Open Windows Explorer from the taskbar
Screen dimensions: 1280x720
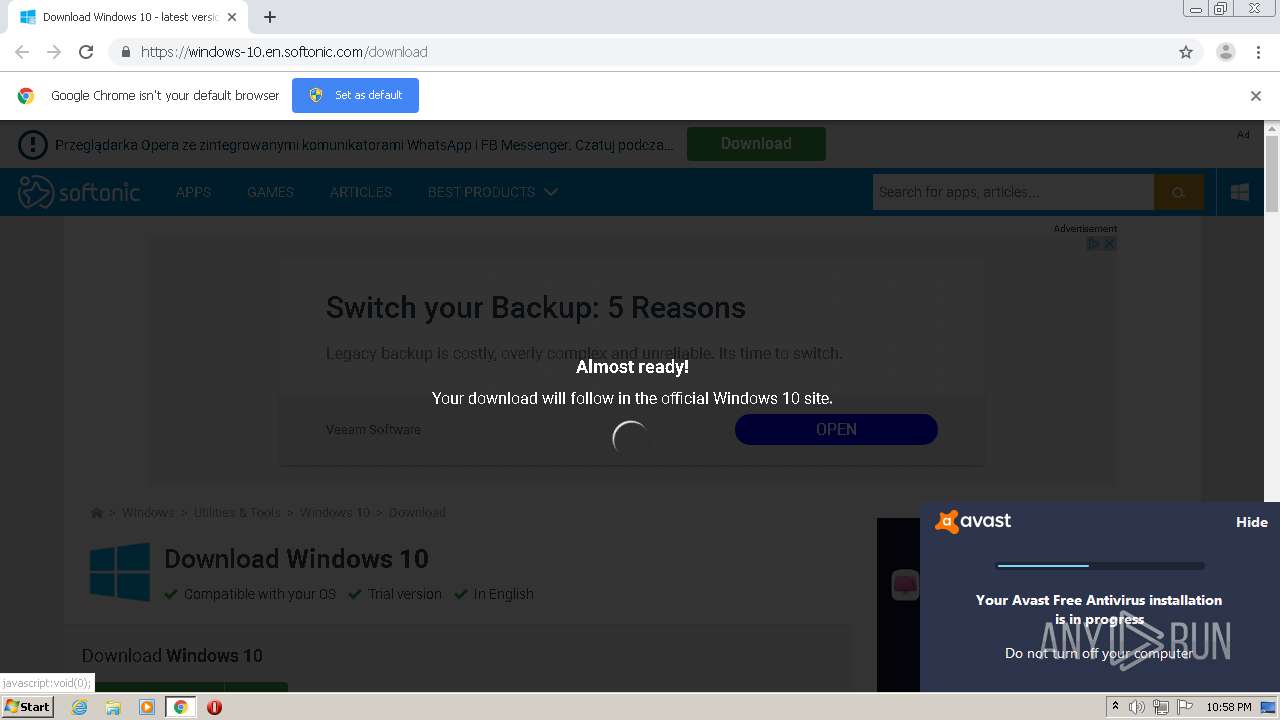pos(113,707)
